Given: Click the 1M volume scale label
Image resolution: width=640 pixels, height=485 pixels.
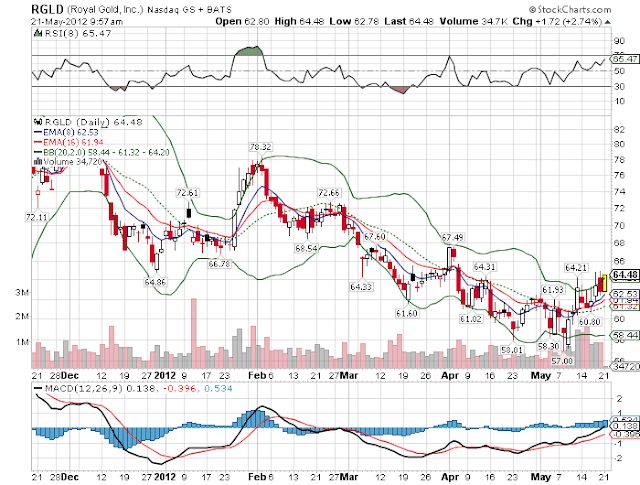Looking at the screenshot, I should [22, 342].
